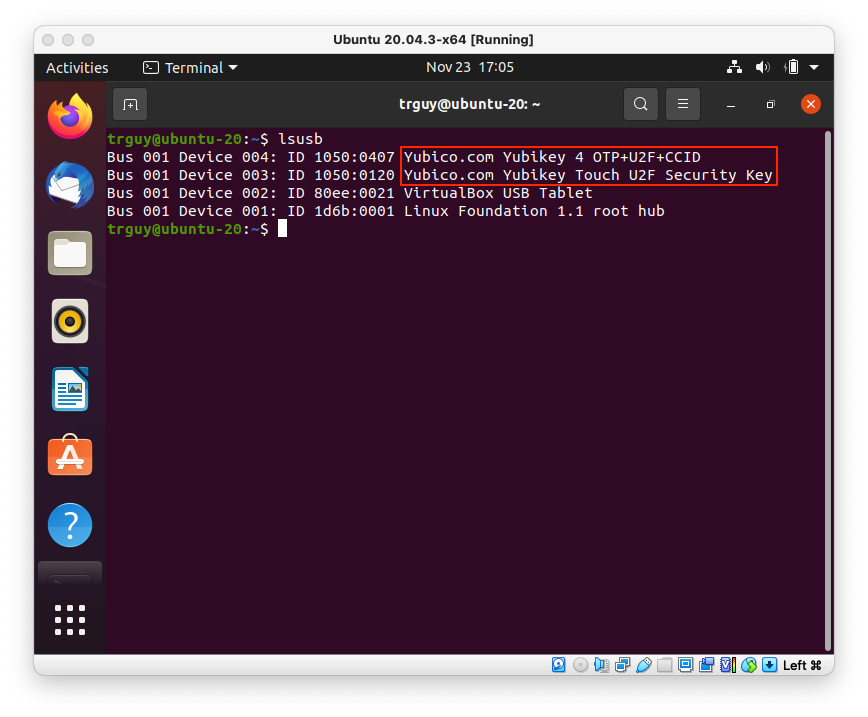Click 'Ubuntu 20.04.3-x64 [Running]' window title
868x717 pixels.
coord(433,39)
